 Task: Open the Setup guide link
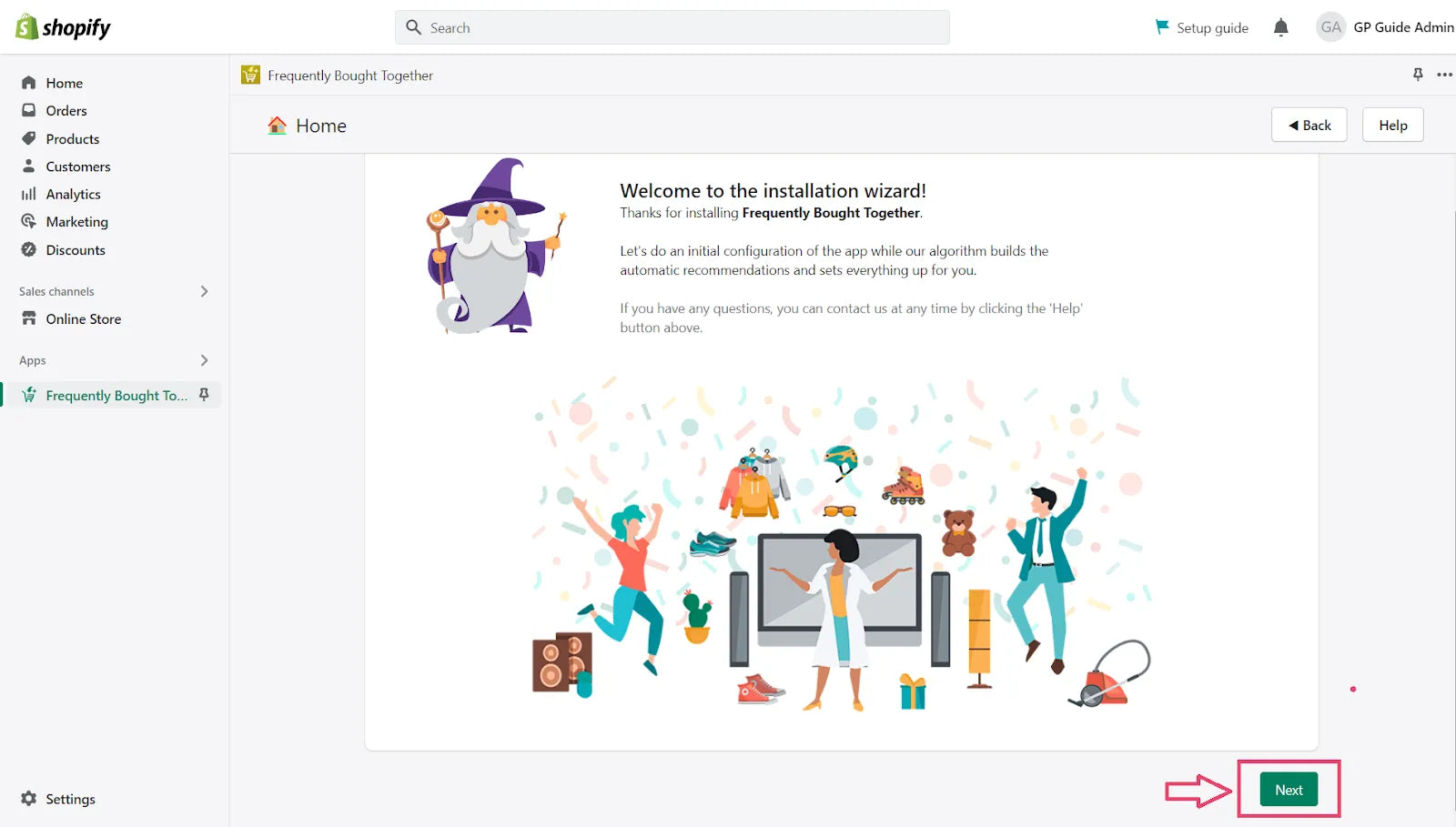[x=1212, y=27]
